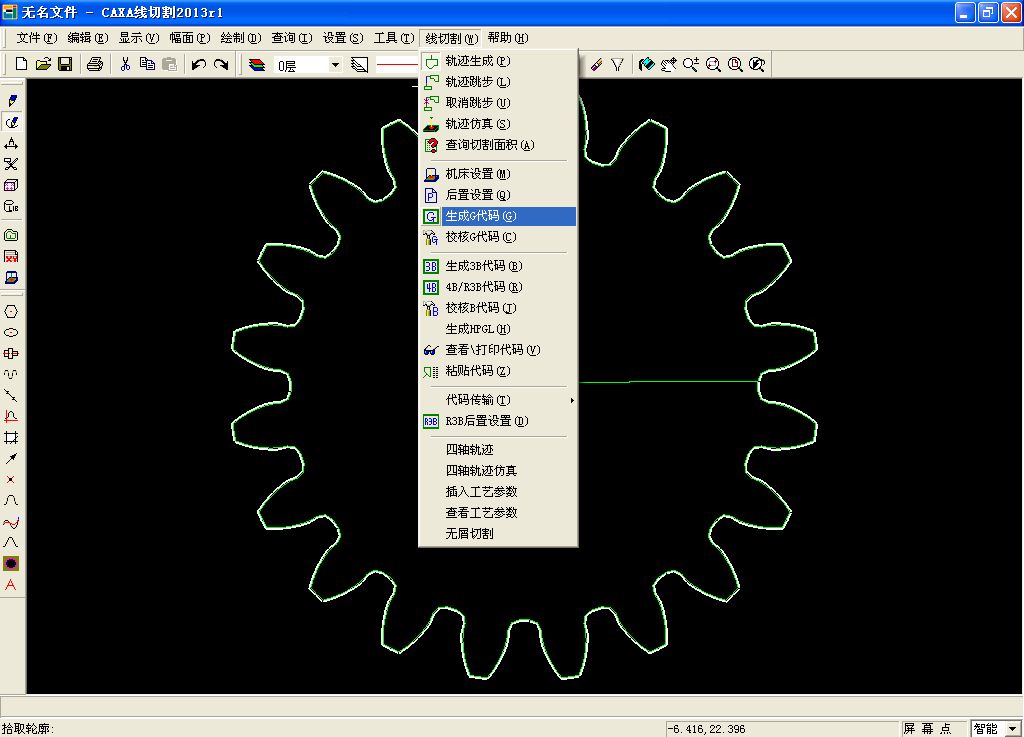Click the redraw icon on toolbar
The image size is (1024, 737).
647,64
